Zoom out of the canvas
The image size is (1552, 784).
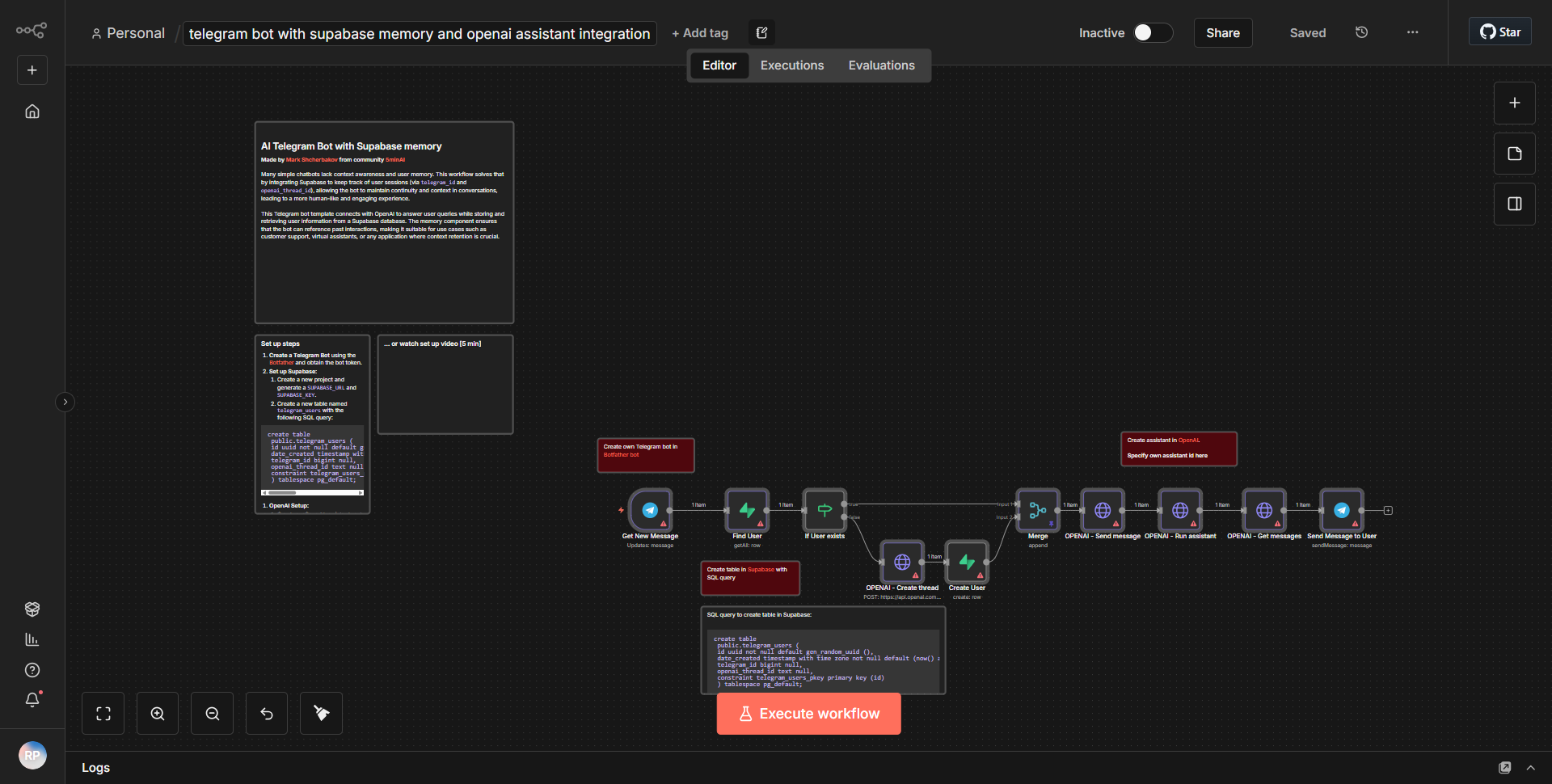[213, 714]
